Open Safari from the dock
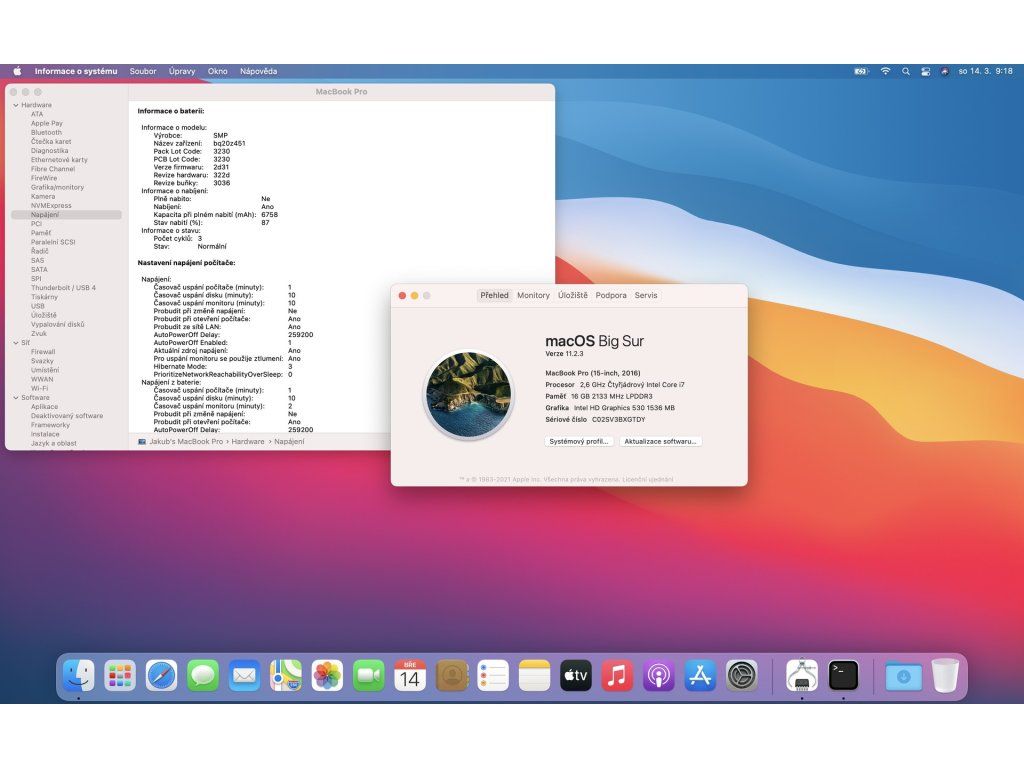1024x768 pixels. pos(161,676)
